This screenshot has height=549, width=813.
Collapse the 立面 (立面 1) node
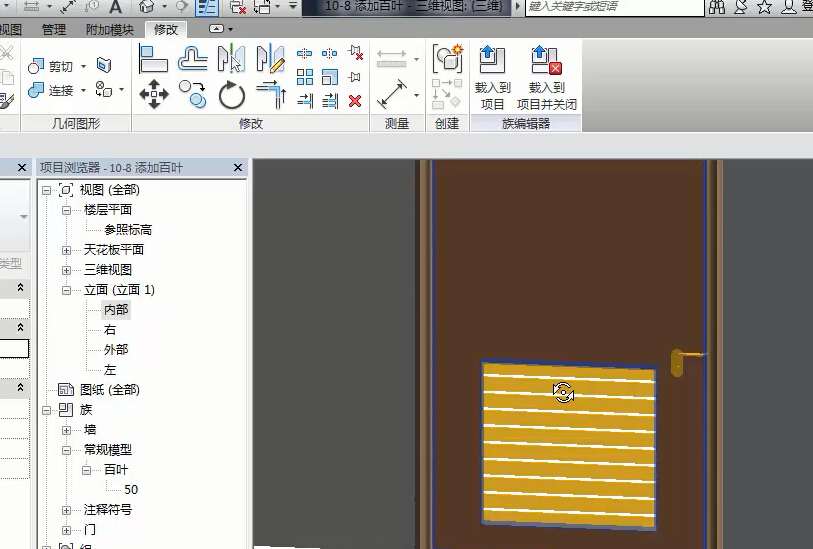point(67,290)
